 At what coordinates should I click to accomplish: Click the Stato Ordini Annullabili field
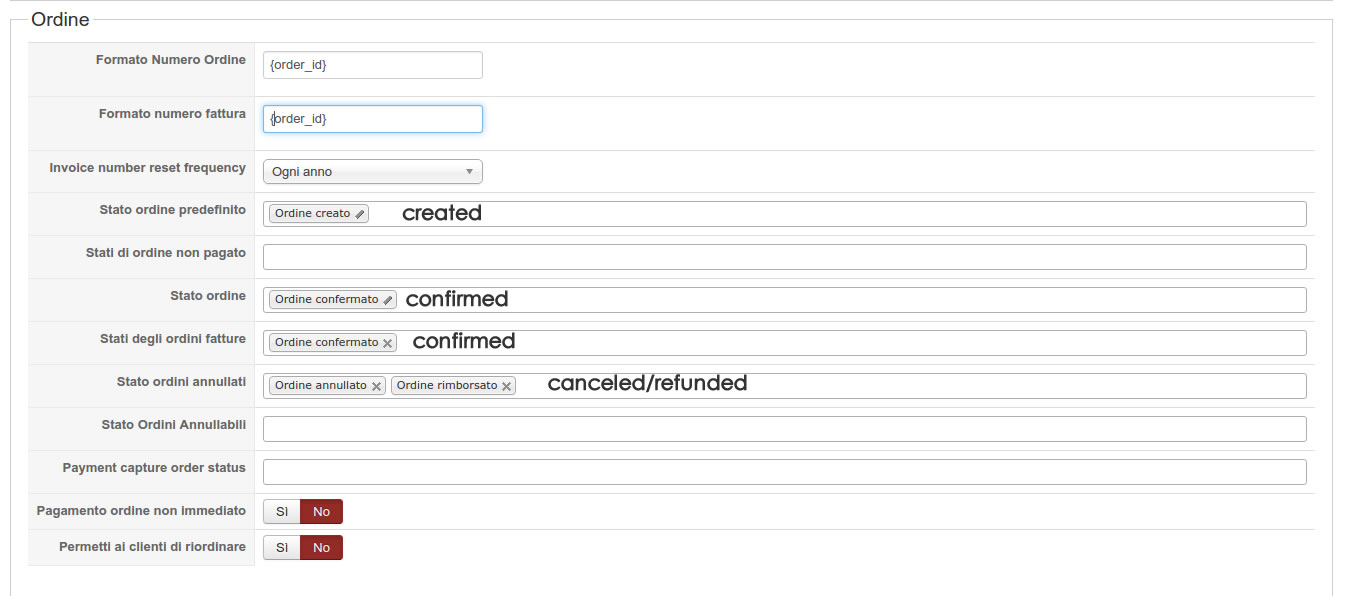click(784, 429)
